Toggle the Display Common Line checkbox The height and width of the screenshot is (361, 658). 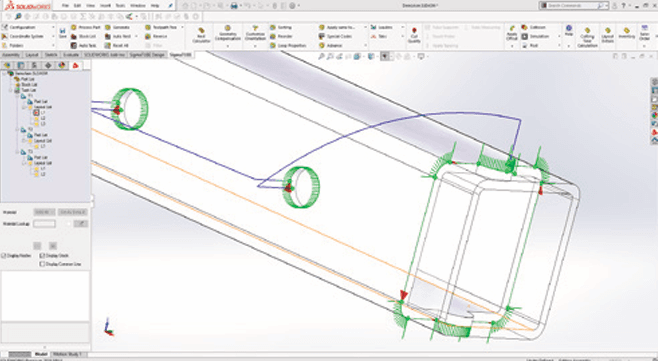[42, 264]
